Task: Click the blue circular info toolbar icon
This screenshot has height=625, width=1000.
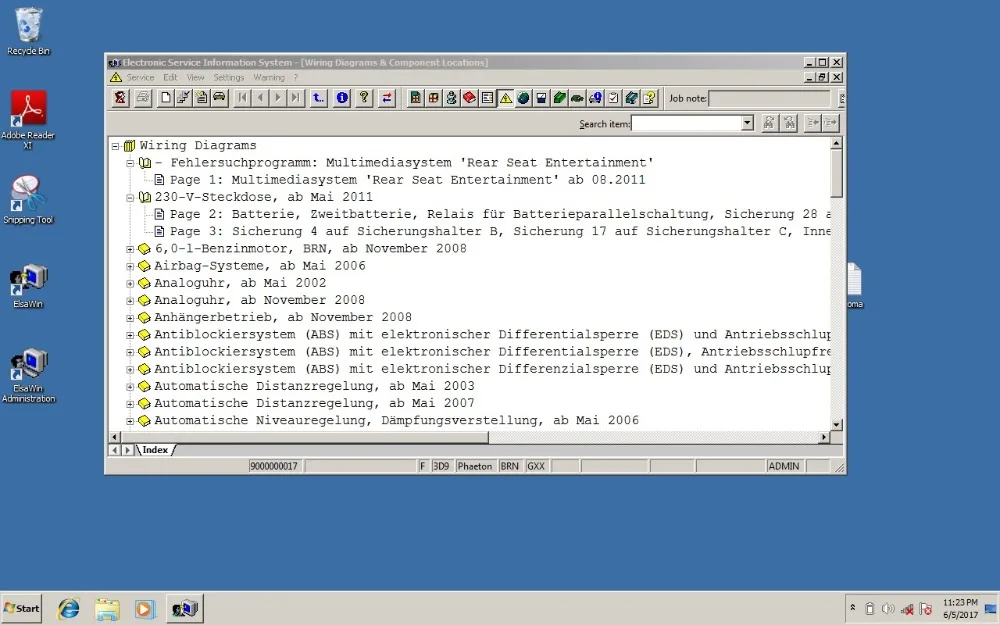Action: click(342, 98)
